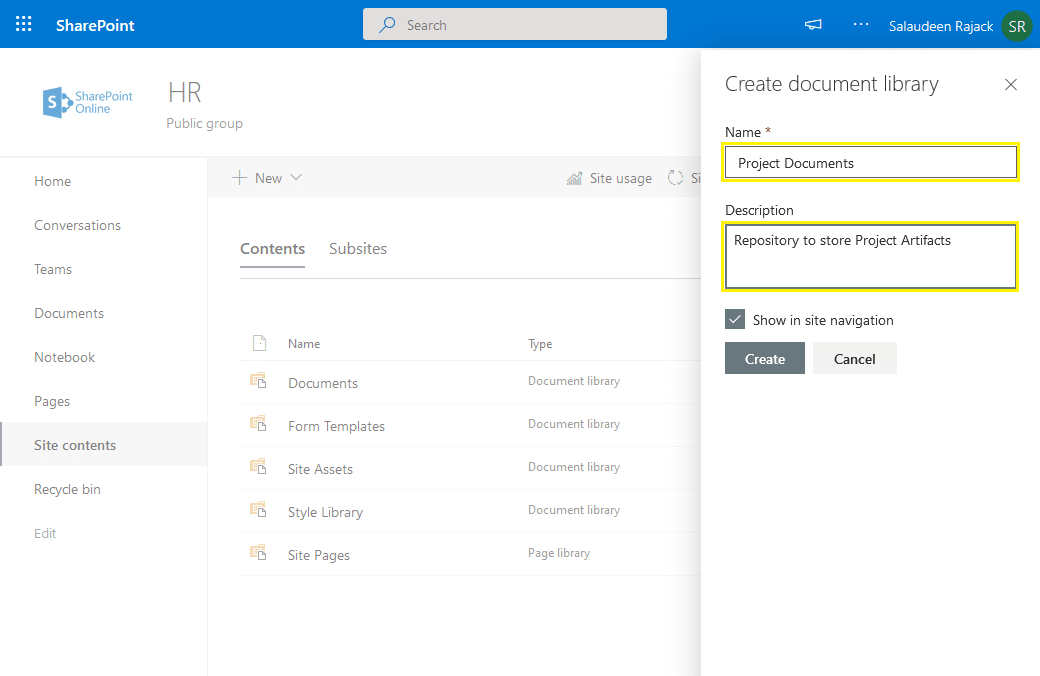The width and height of the screenshot is (1040, 676).
Task: Click the Site Pages library icon
Action: 259,553
